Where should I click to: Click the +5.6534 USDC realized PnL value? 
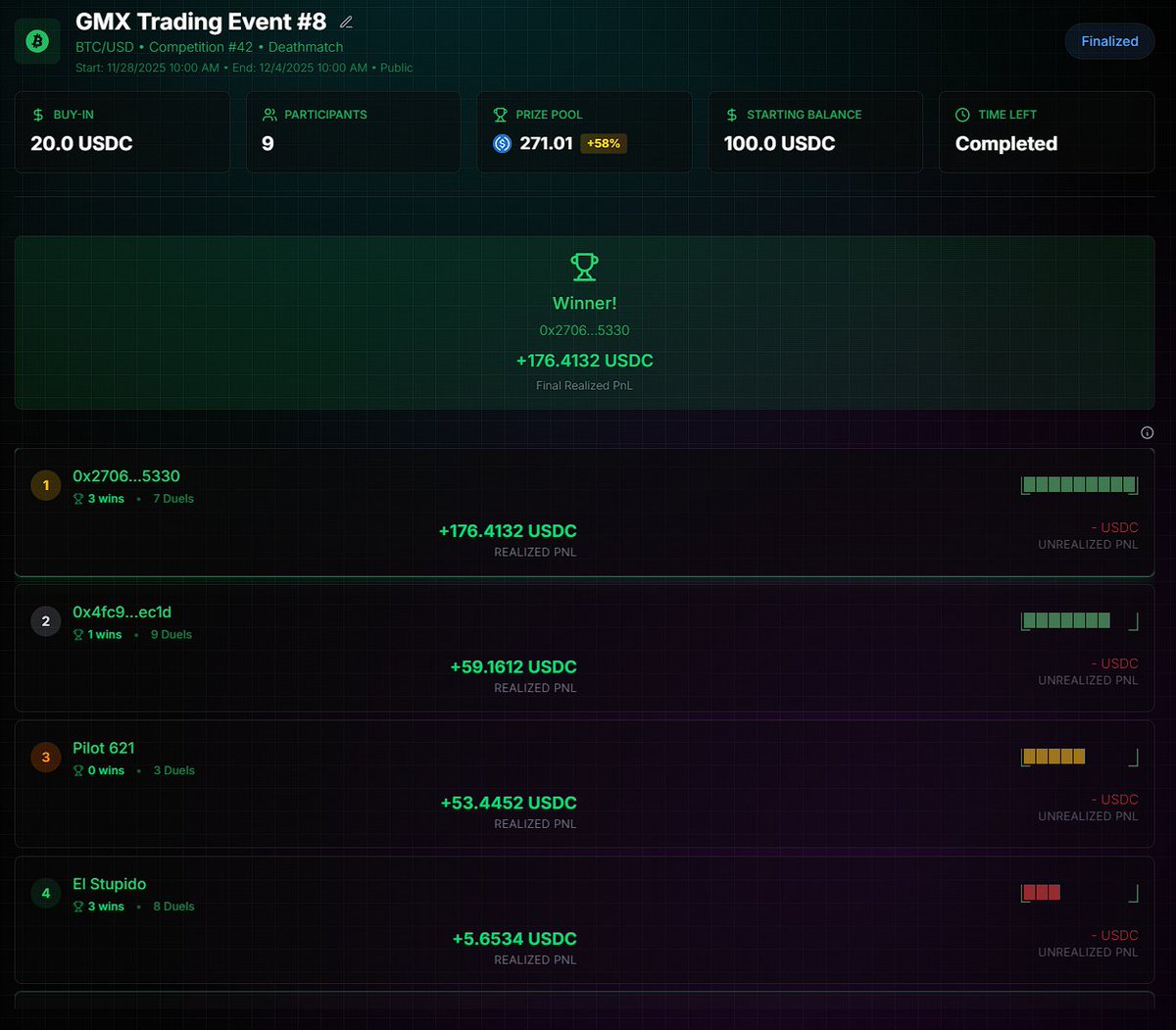[514, 940]
